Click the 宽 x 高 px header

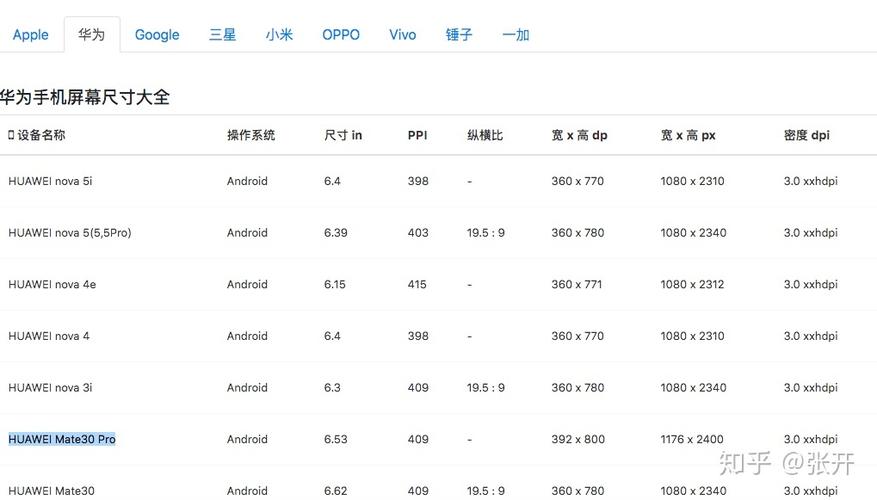[x=688, y=135]
